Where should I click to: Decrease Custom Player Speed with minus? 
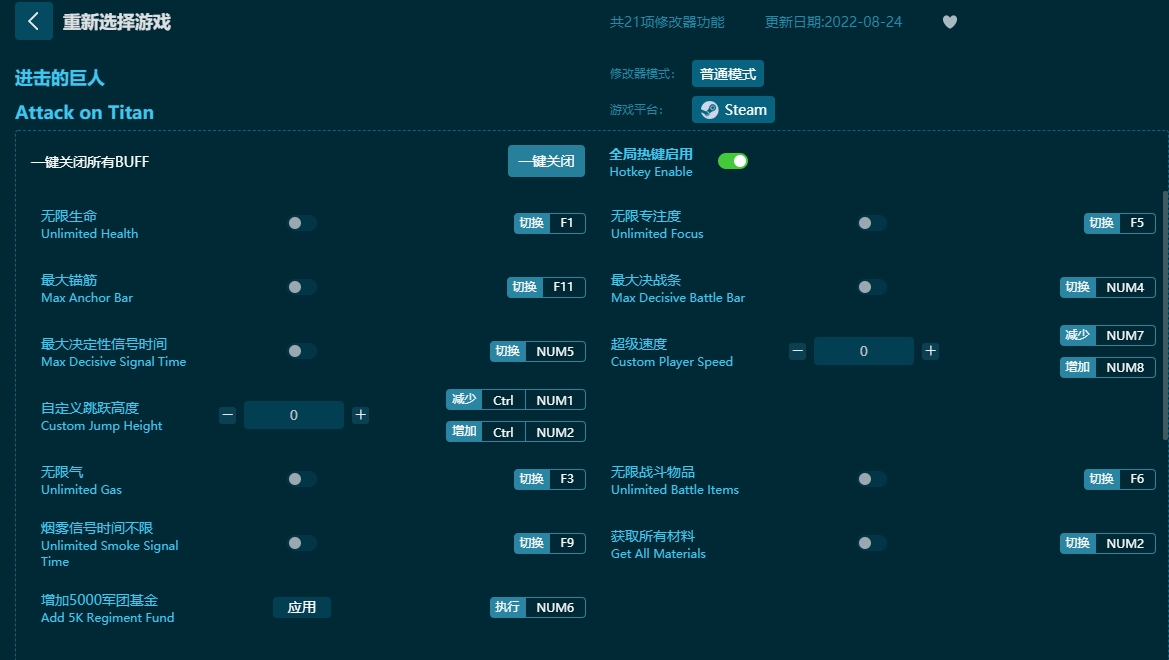(798, 351)
